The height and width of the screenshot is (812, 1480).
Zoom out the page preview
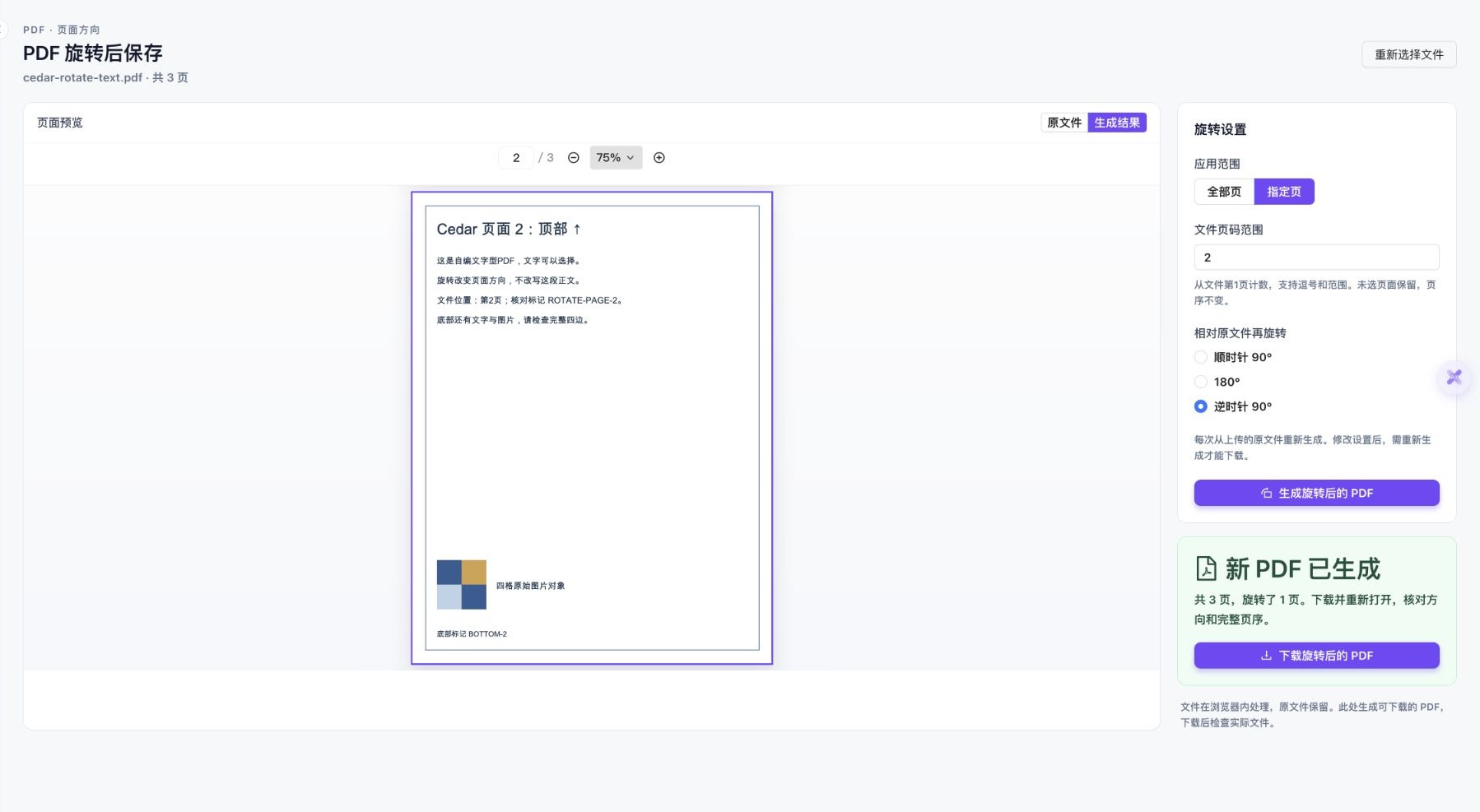pos(574,158)
